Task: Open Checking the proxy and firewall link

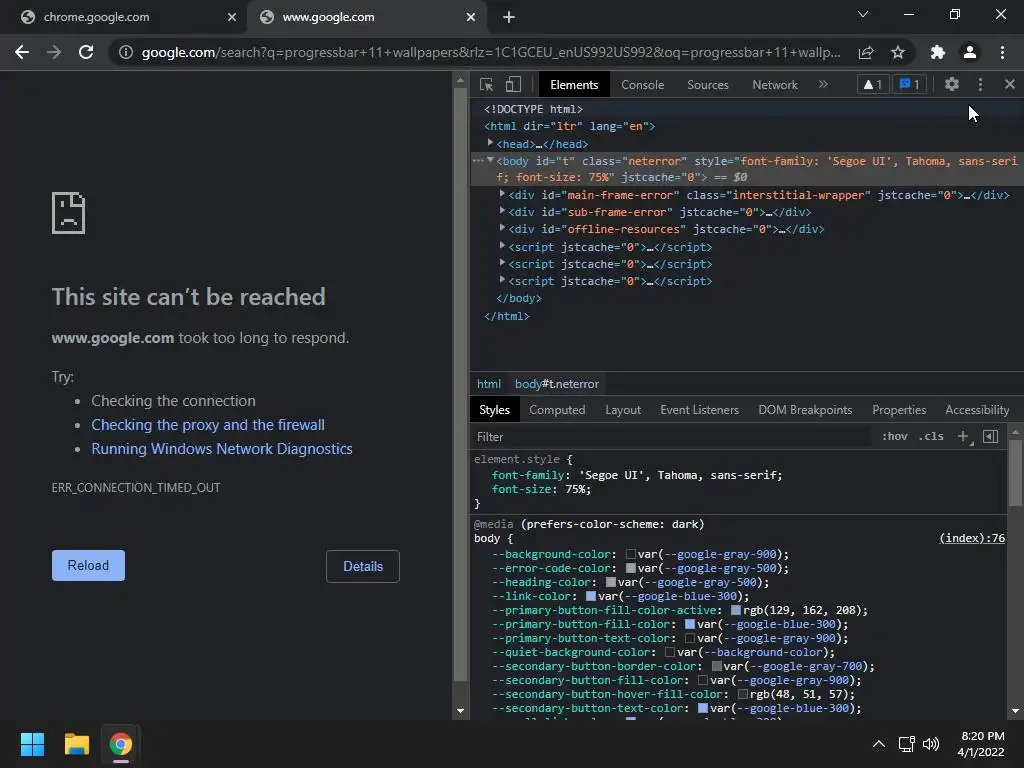Action: tap(208, 425)
